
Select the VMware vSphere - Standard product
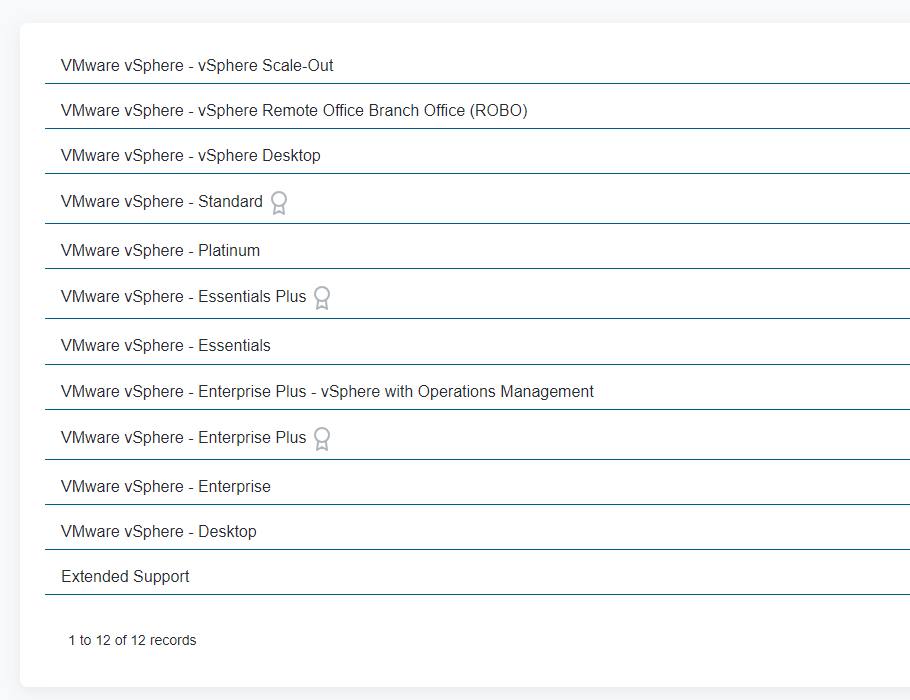pyautogui.click(x=162, y=201)
